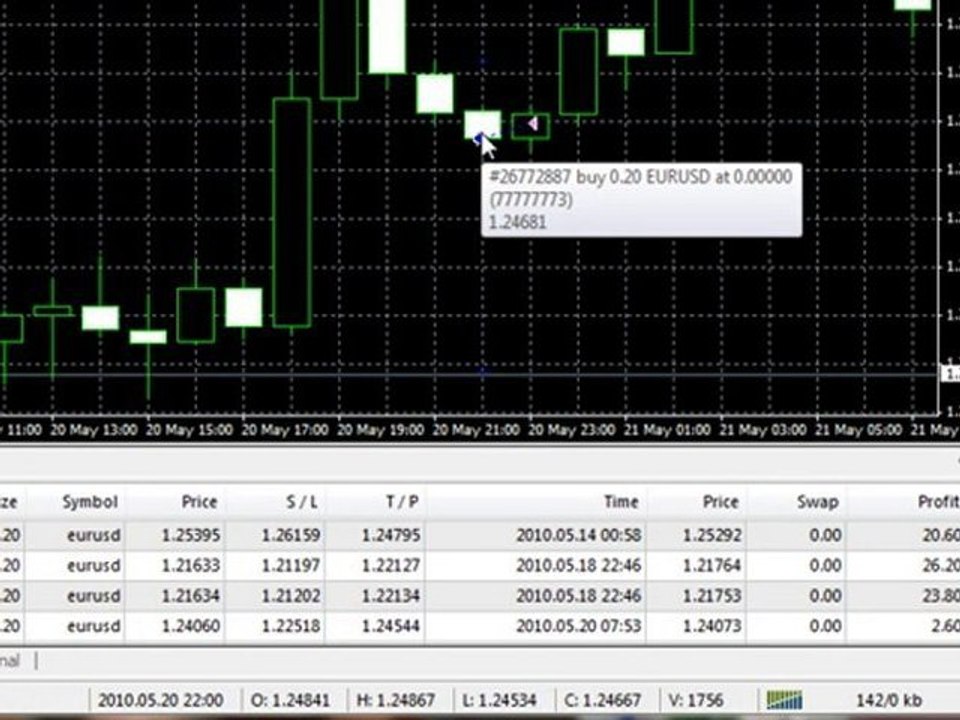Click the pink close-order arrow marker
The image size is (960, 720).
pyautogui.click(x=533, y=124)
